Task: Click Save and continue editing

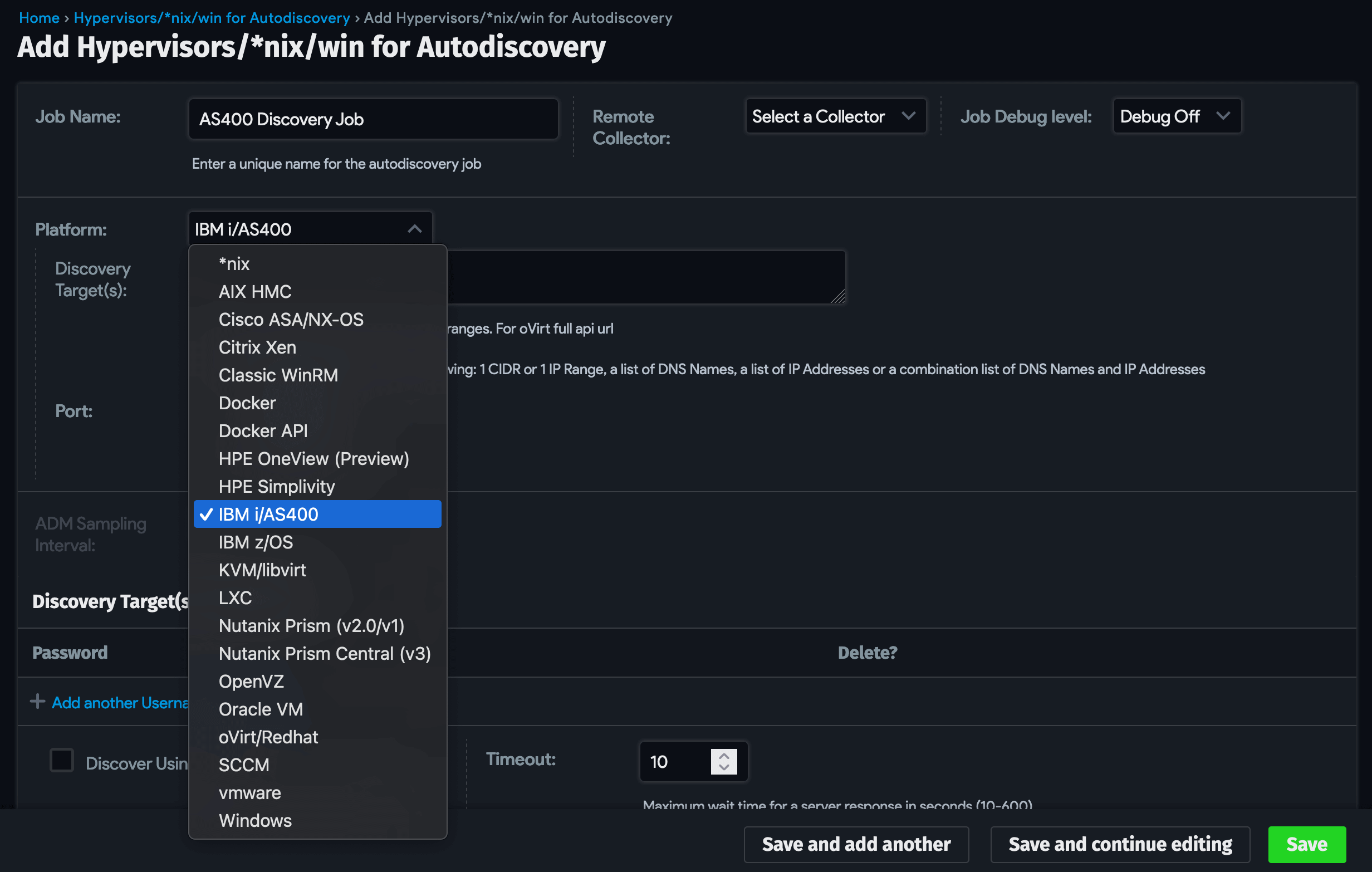Action: pyautogui.click(x=1120, y=844)
